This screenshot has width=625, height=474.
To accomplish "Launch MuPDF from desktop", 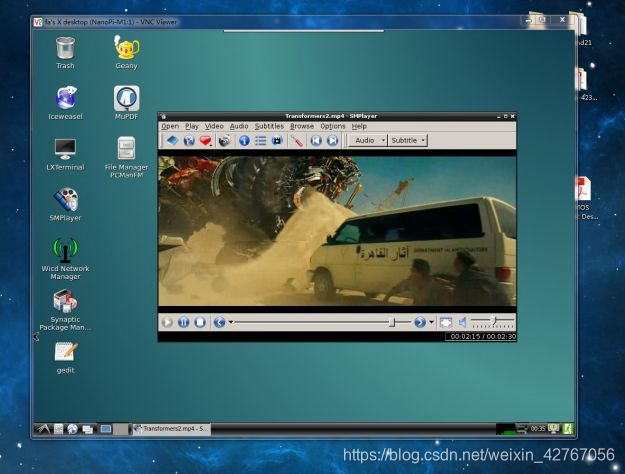I will (x=126, y=103).
